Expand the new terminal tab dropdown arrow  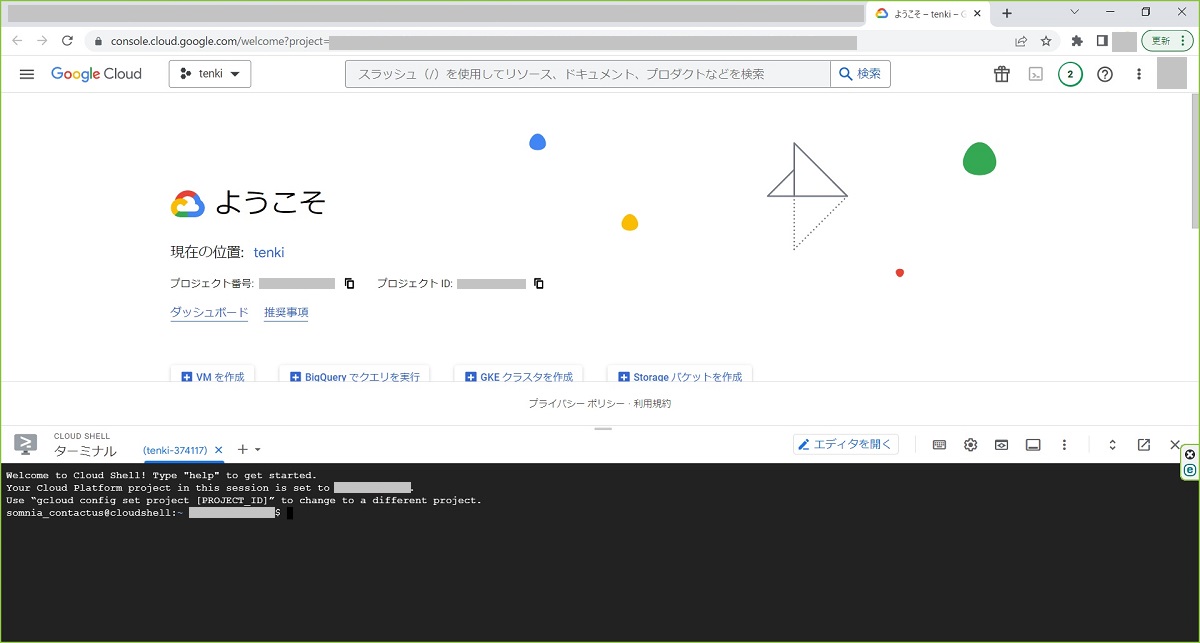click(x=258, y=450)
